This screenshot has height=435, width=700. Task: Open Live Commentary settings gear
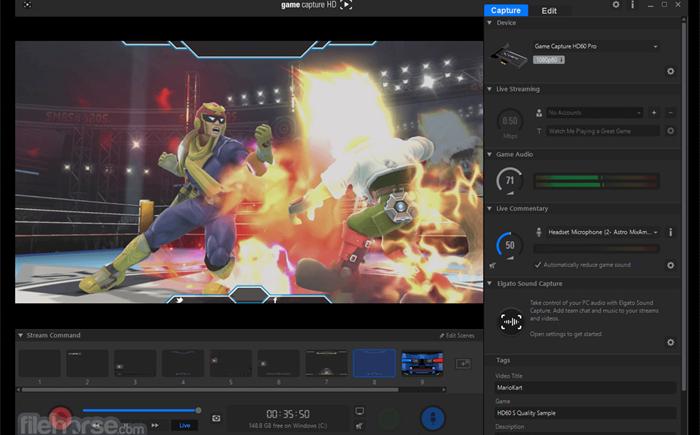coord(671,265)
